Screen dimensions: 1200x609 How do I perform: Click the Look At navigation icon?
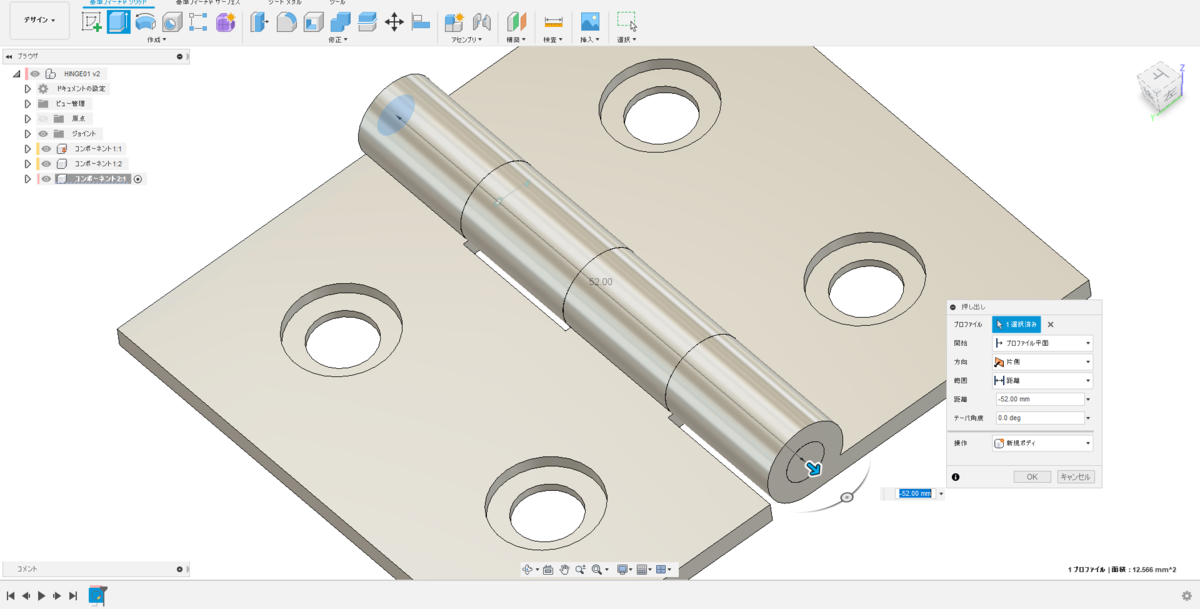tap(550, 569)
